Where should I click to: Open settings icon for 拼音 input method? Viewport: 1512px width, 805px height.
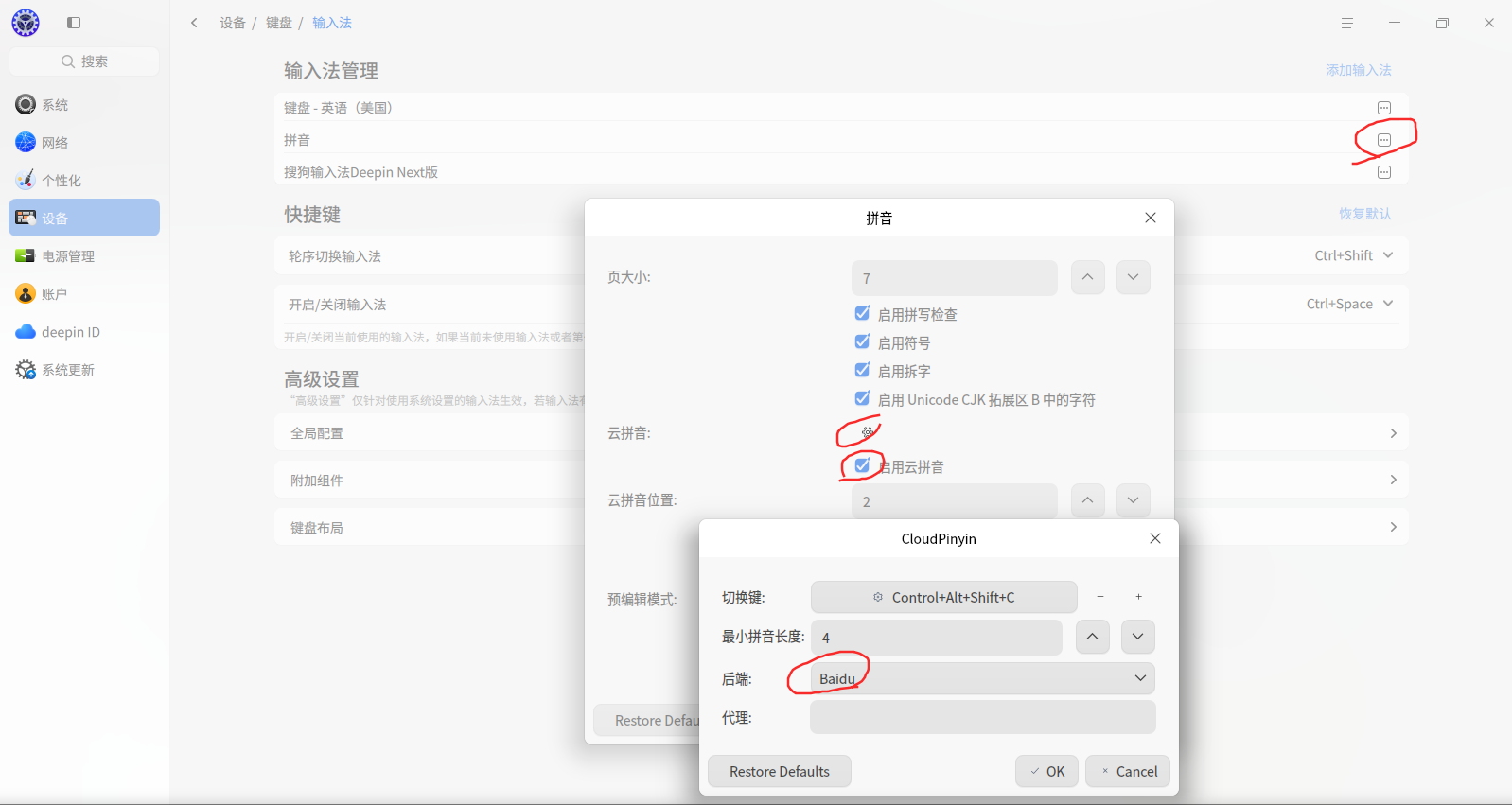(x=1384, y=140)
